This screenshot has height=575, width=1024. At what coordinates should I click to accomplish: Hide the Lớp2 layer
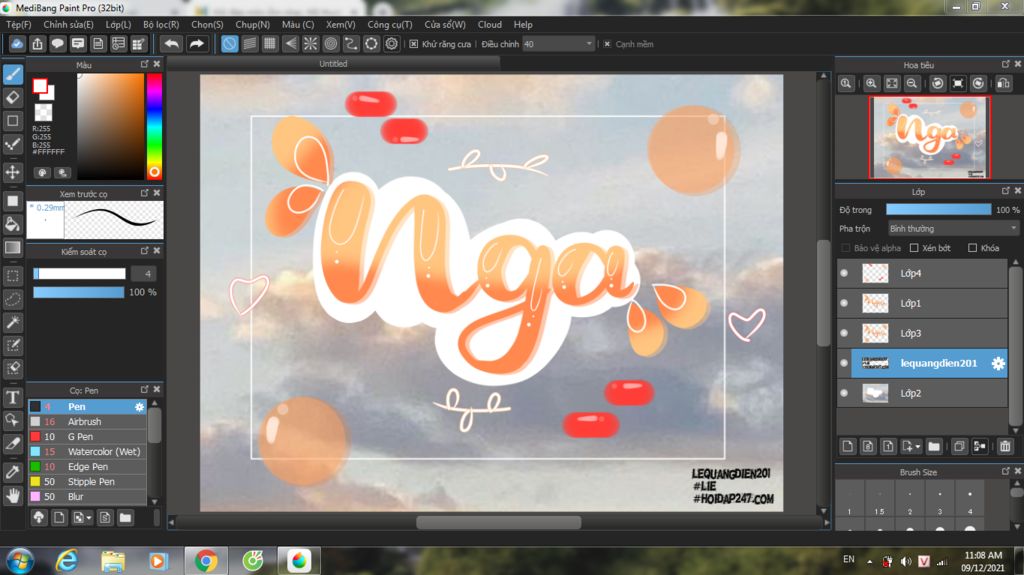(844, 393)
